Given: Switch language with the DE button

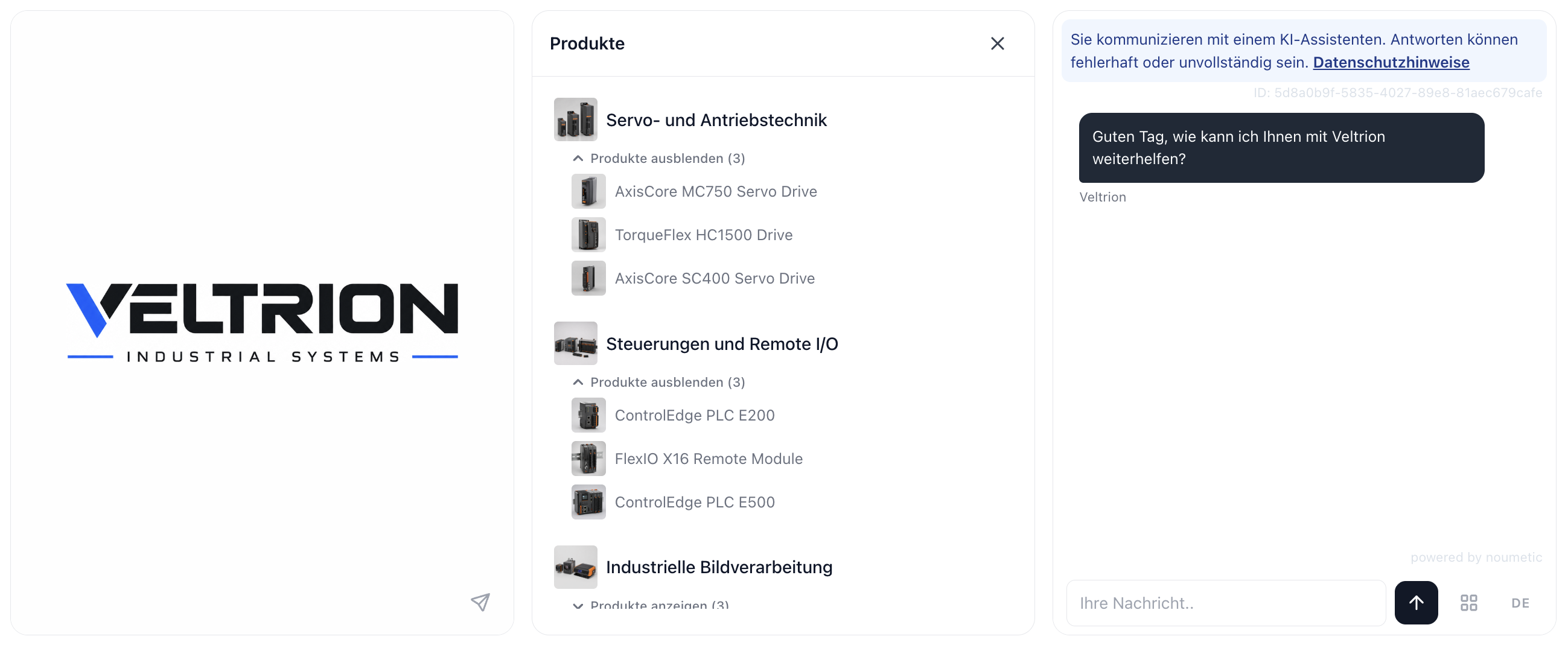Looking at the screenshot, I should [1520, 603].
